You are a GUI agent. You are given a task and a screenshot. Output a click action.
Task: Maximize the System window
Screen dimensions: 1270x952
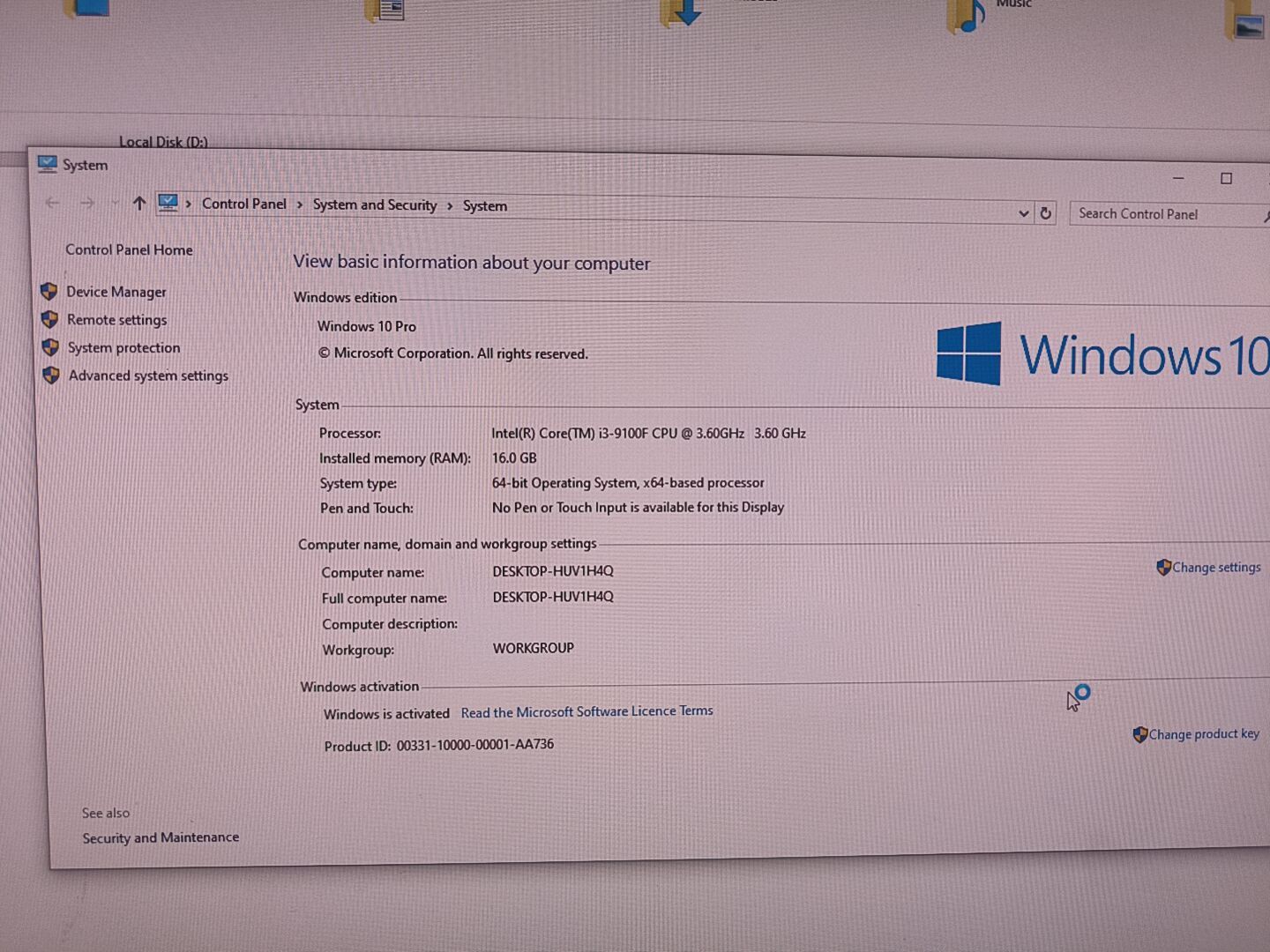click(1226, 179)
